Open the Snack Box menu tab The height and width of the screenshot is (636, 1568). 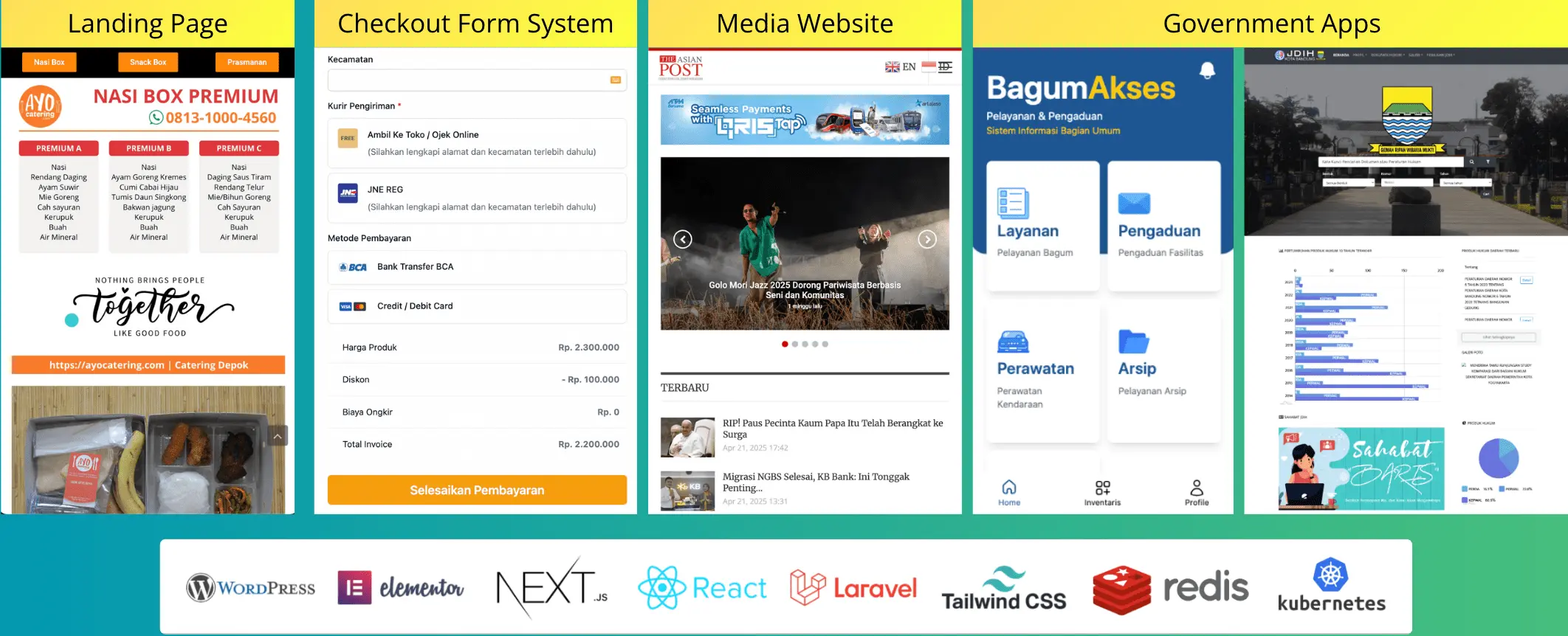pos(148,62)
